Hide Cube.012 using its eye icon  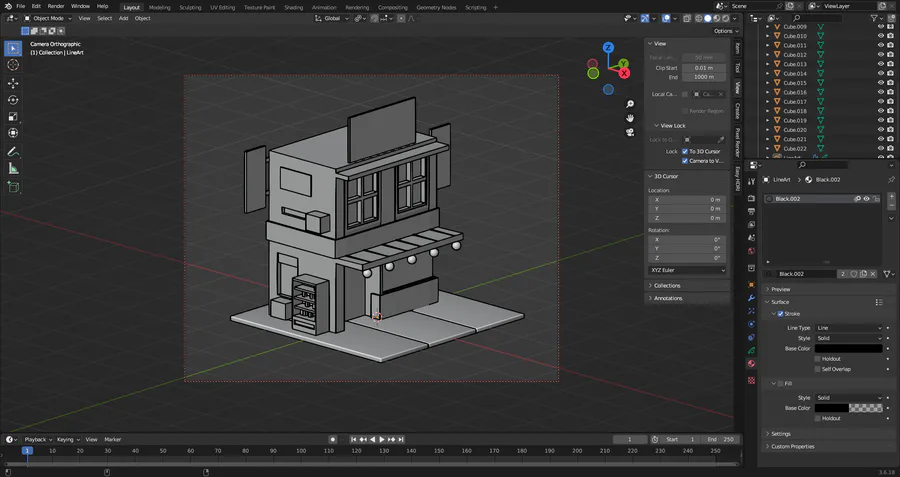(880, 54)
